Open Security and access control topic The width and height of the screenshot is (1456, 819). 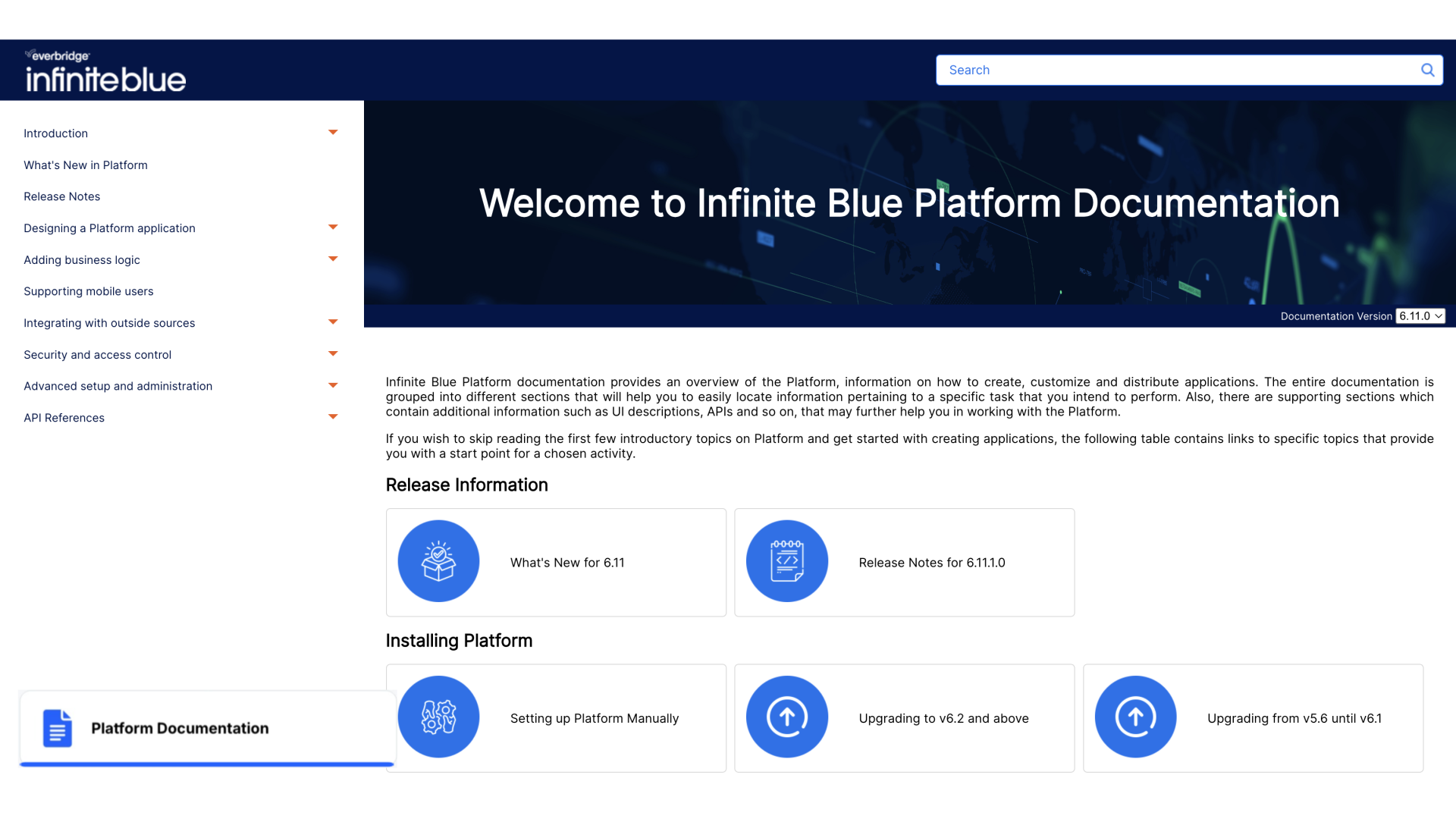(x=97, y=355)
